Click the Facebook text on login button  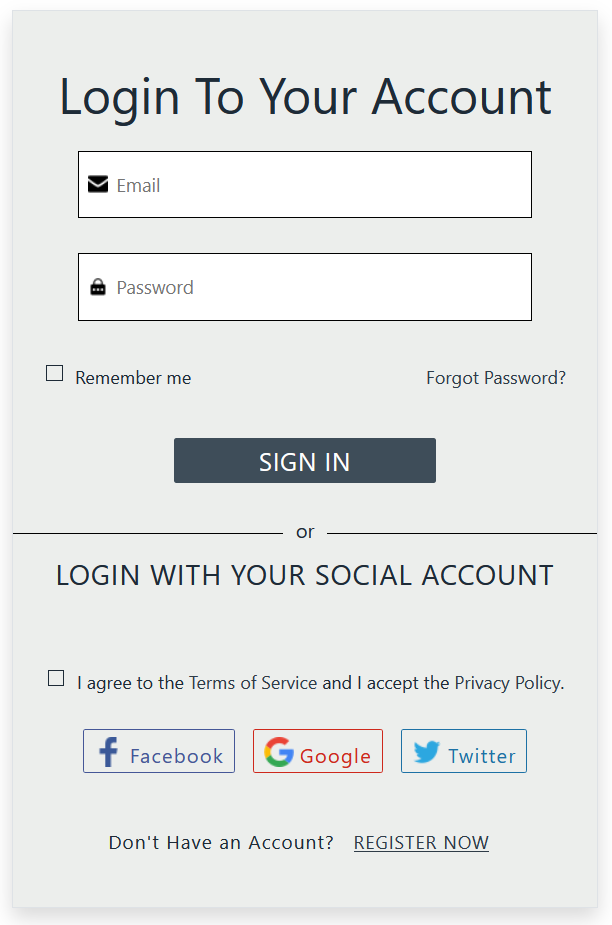pyautogui.click(x=176, y=756)
